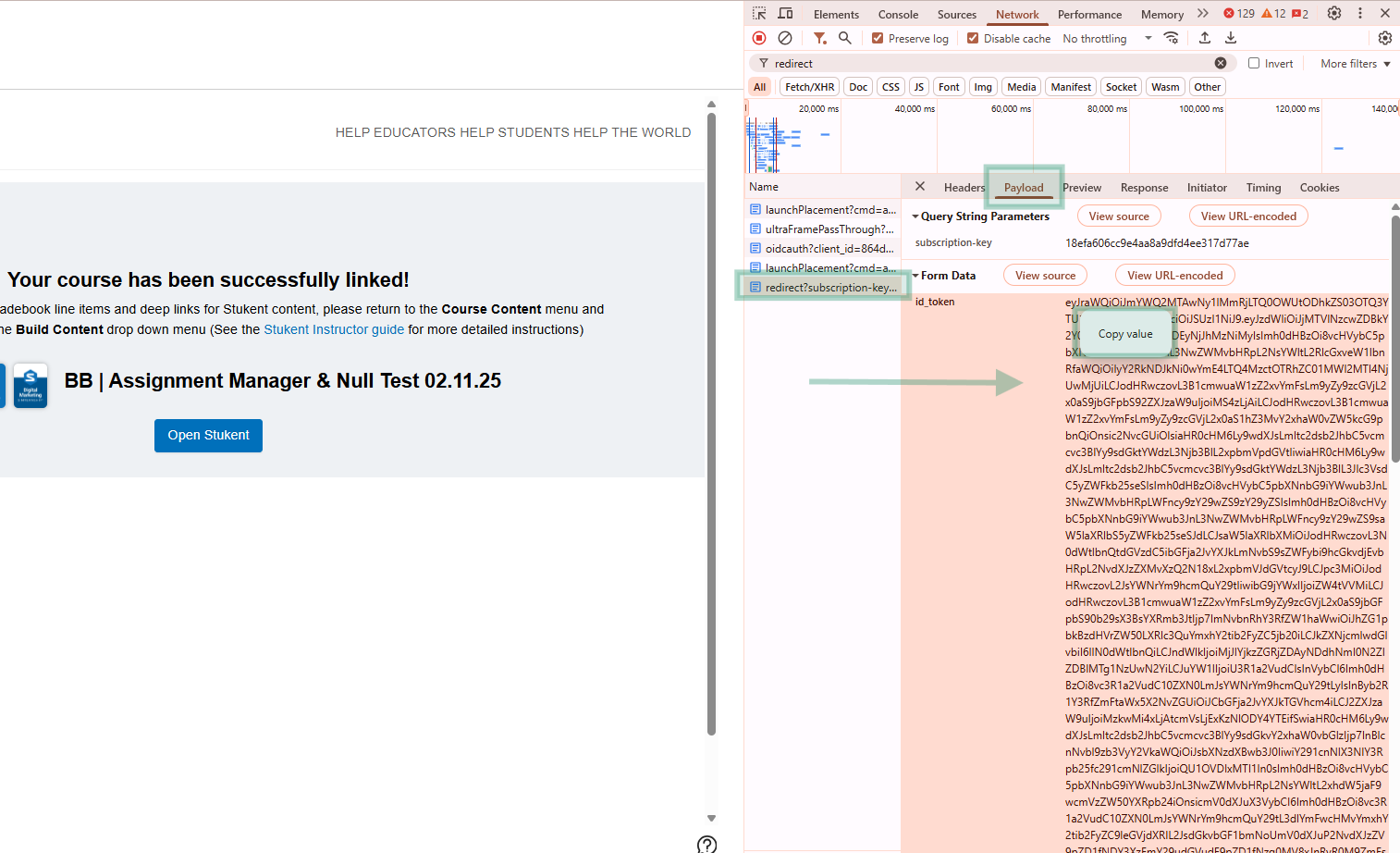Open network search magnifier
The height and width of the screenshot is (853, 1400).
click(x=844, y=38)
